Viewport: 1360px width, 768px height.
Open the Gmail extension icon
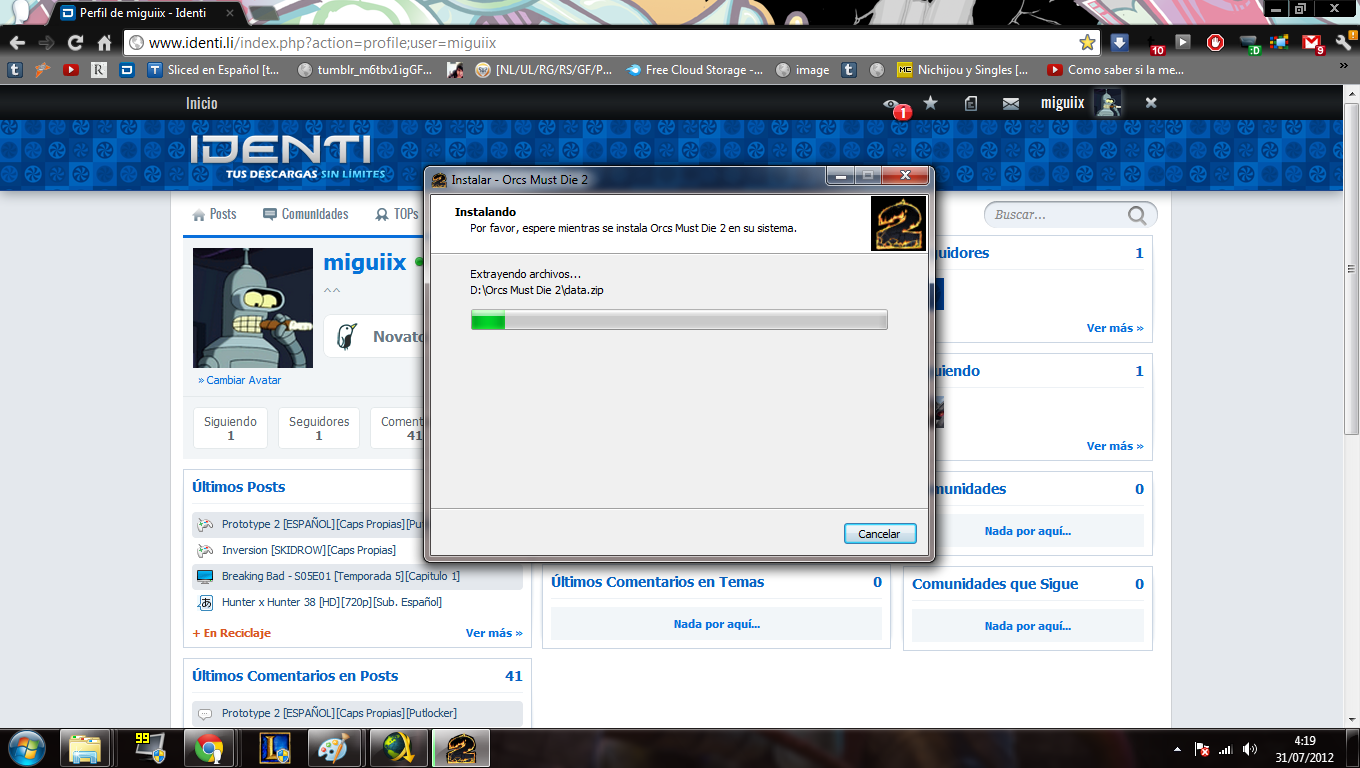(x=1312, y=43)
